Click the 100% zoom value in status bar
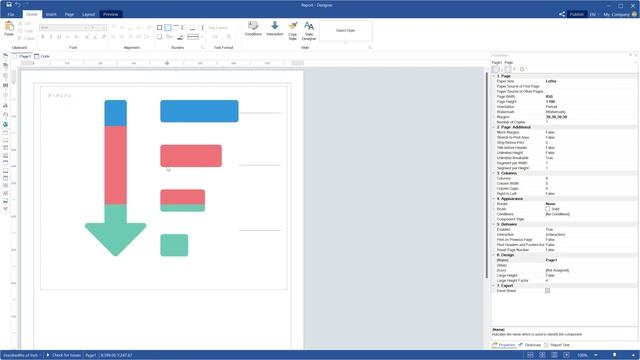This screenshot has width=640, height=360. (582, 355)
